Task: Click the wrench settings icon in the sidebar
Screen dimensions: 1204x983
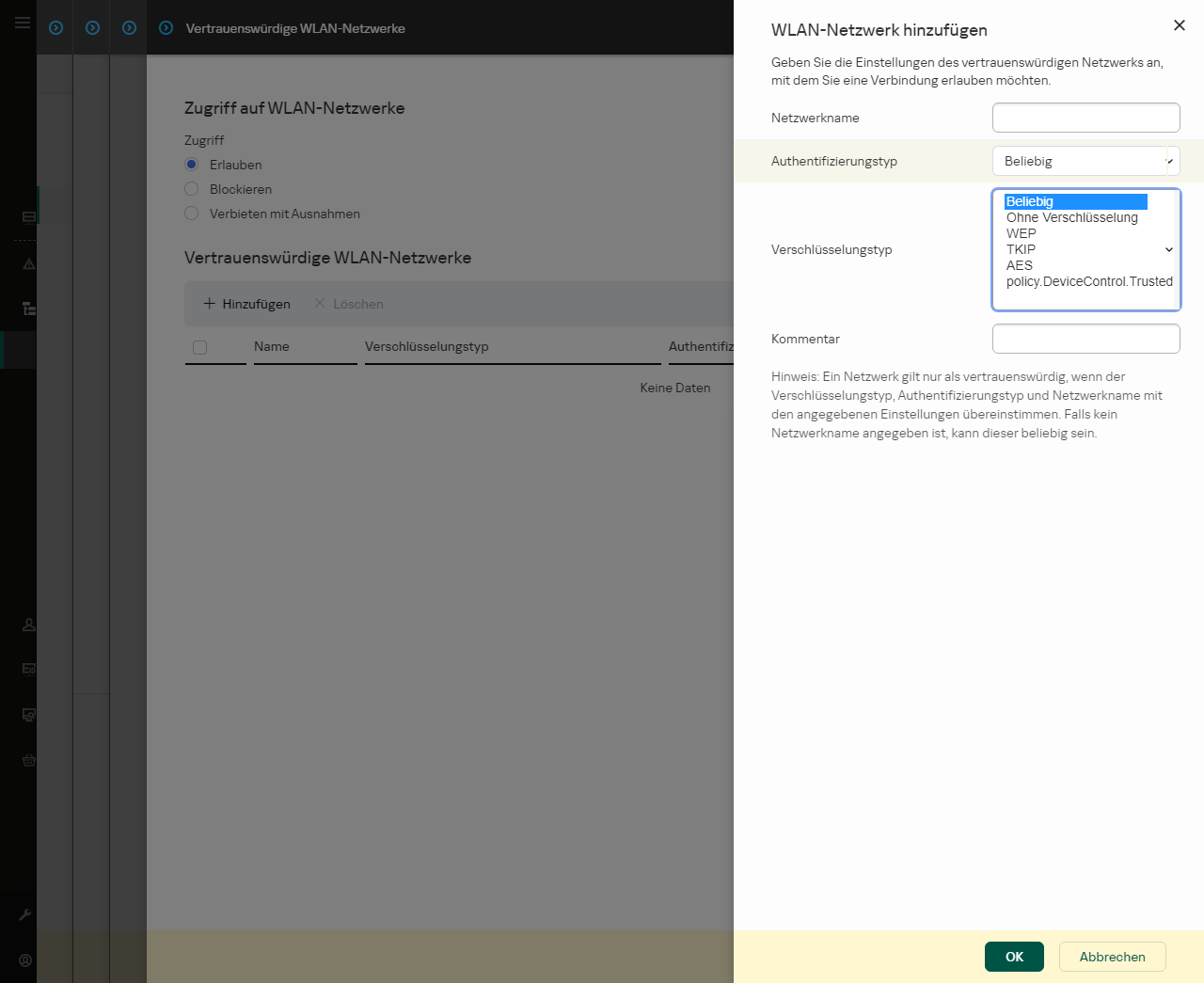Action: (25, 914)
